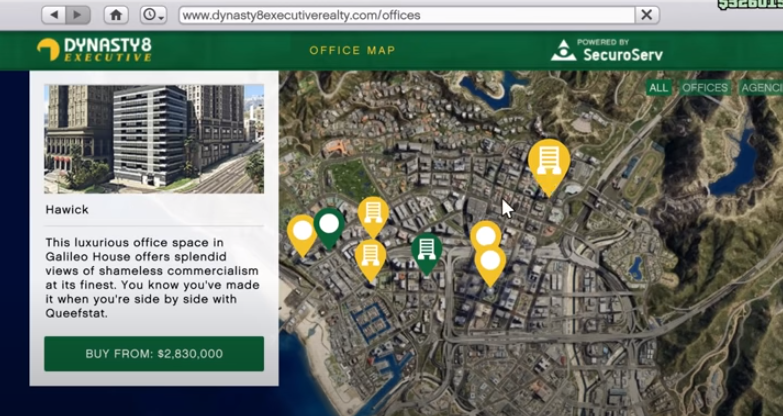This screenshot has width=783, height=416.
Task: Click the dynasty8executiverealty.com address bar
Action: click(x=406, y=15)
